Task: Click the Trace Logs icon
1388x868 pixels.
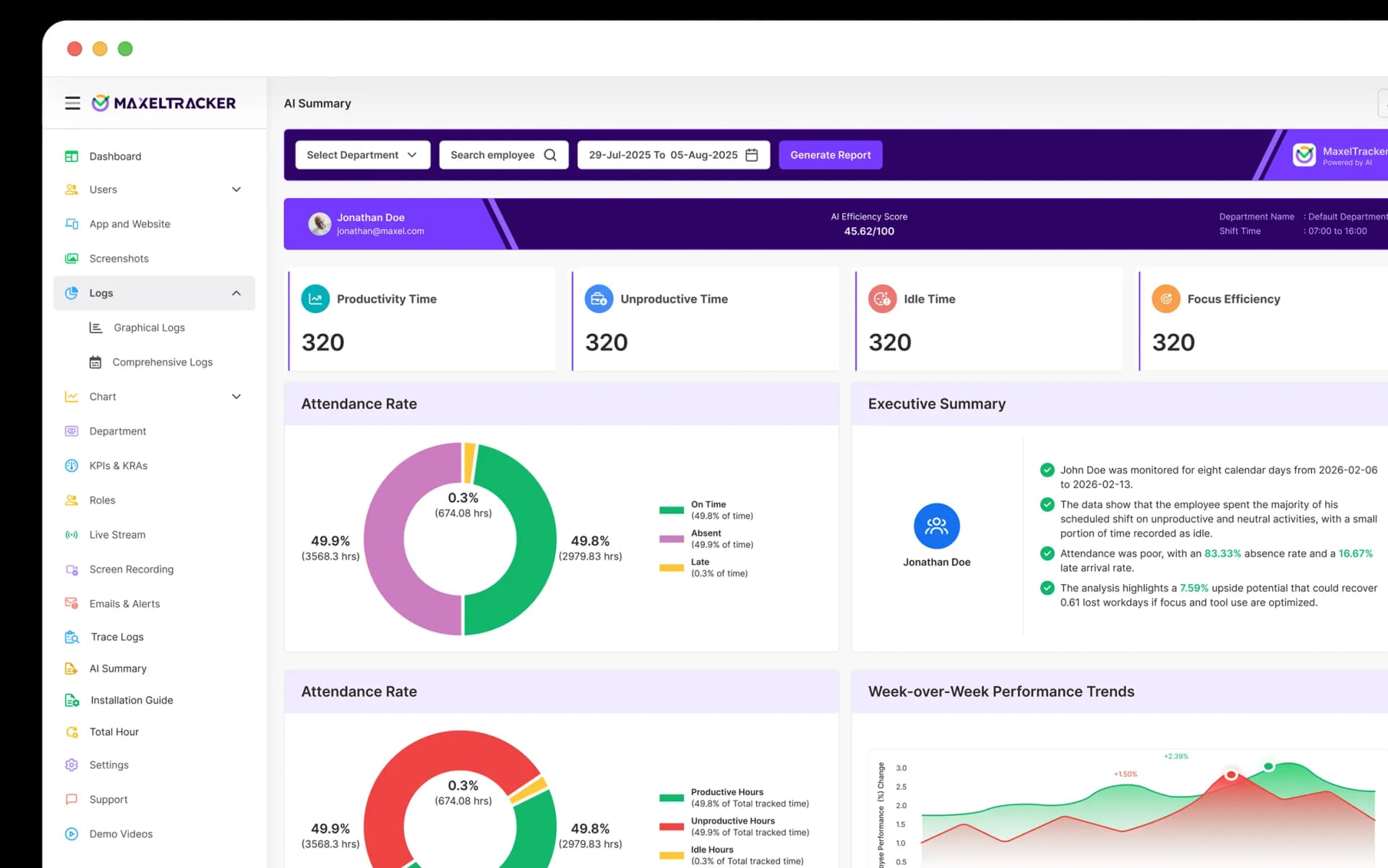Action: tap(72, 637)
